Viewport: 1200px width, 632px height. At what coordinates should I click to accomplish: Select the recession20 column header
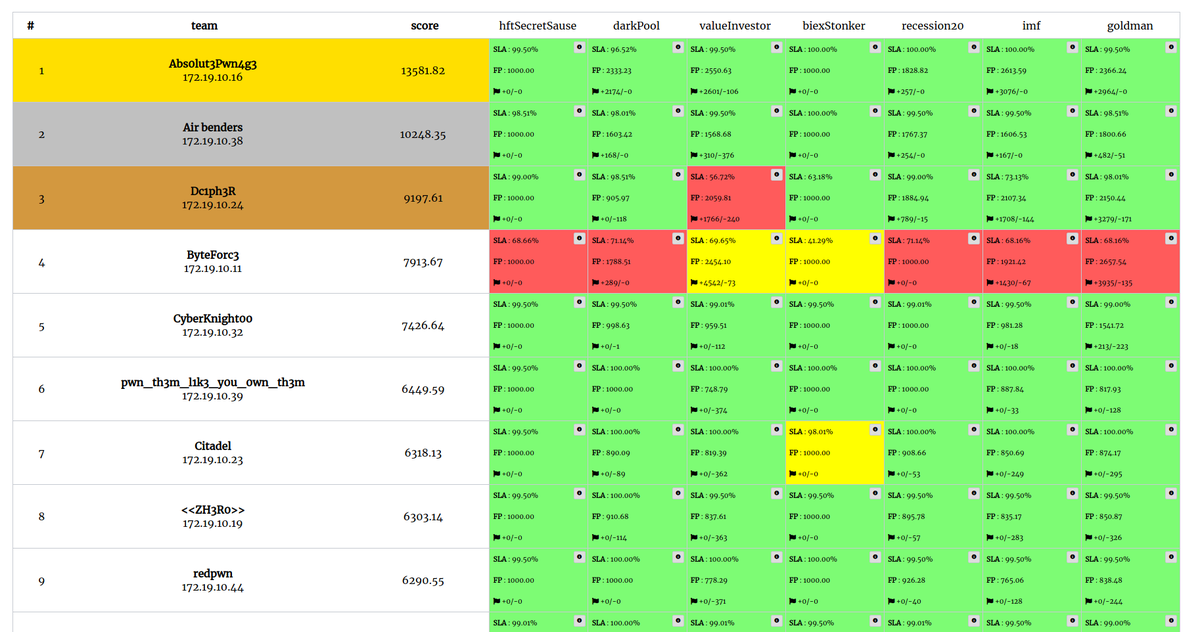click(932, 26)
